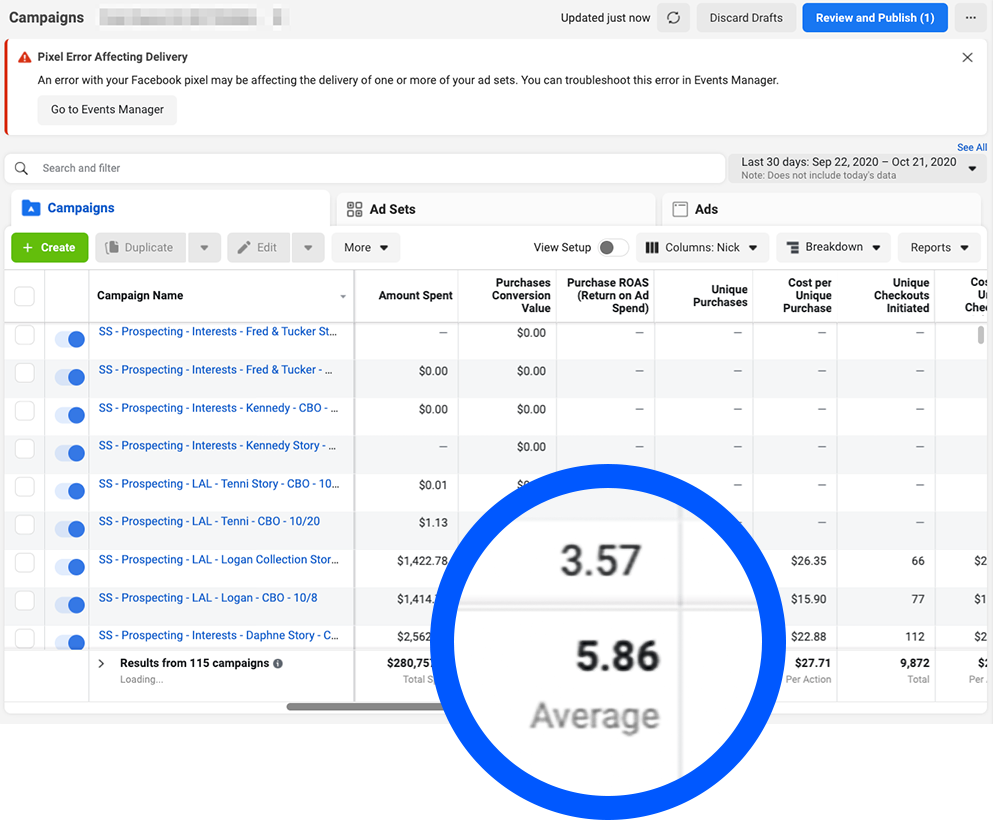Click the Unique Purchases column header

pyautogui.click(x=720, y=296)
